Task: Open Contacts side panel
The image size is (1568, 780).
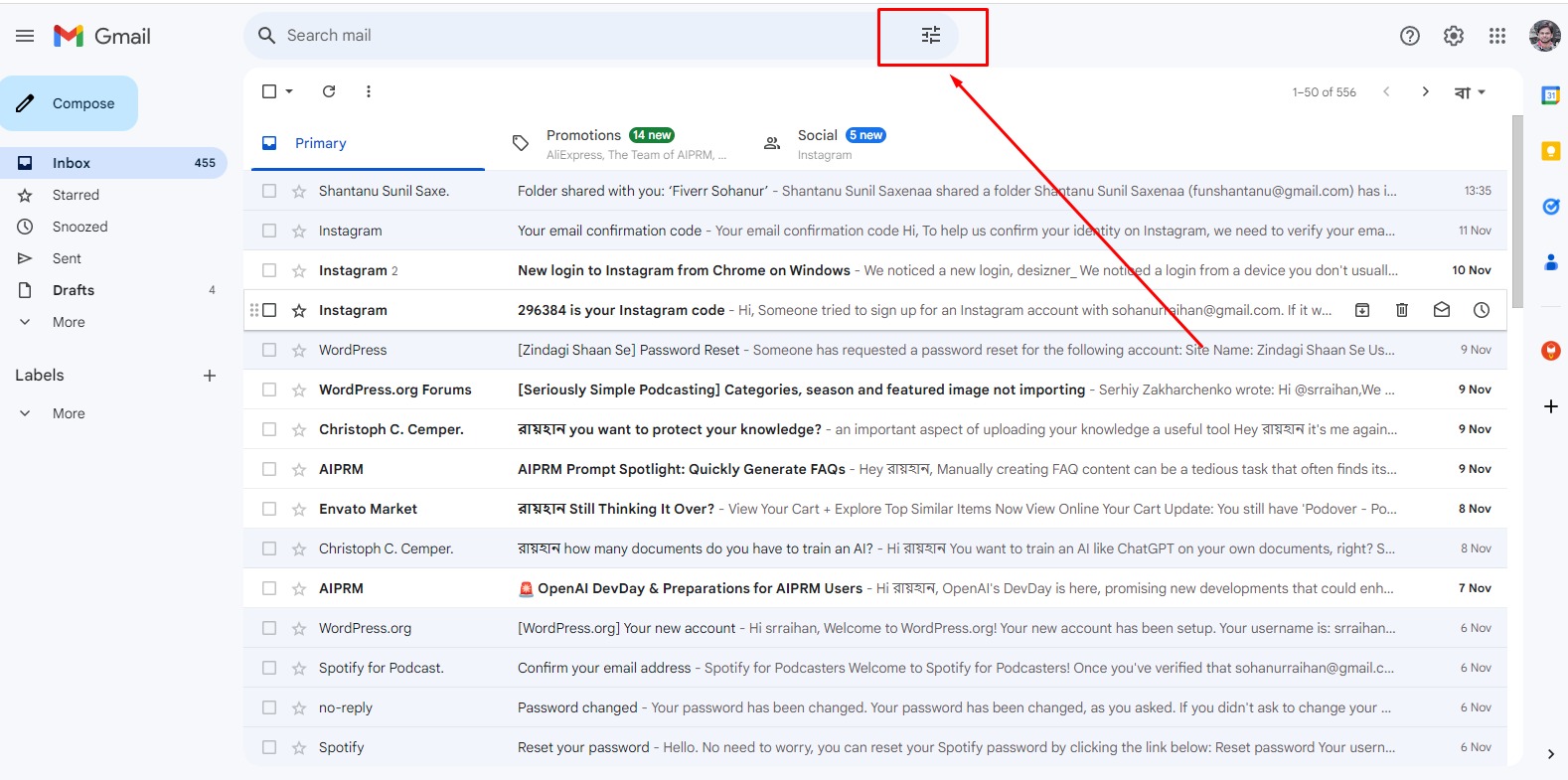Action: 1550,262
